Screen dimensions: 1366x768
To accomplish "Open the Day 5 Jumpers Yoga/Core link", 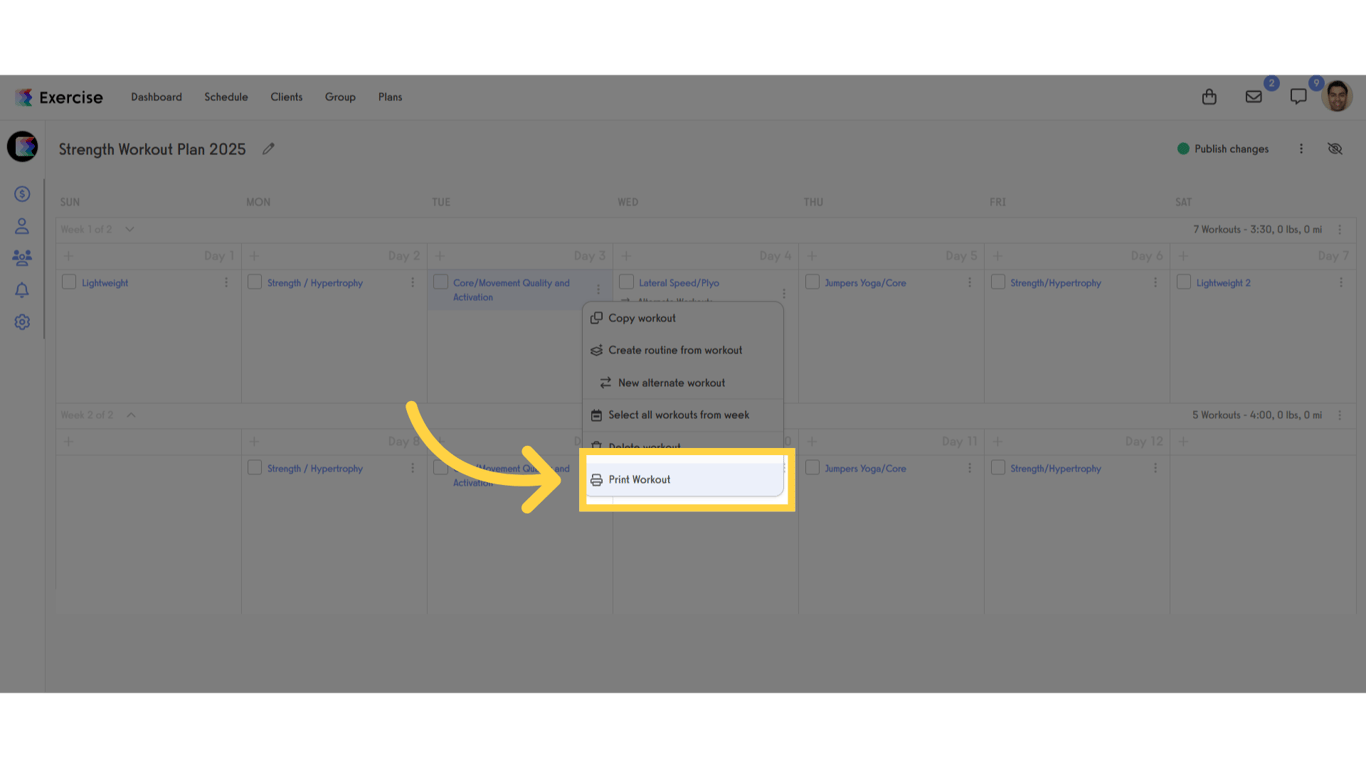I will pos(865,283).
